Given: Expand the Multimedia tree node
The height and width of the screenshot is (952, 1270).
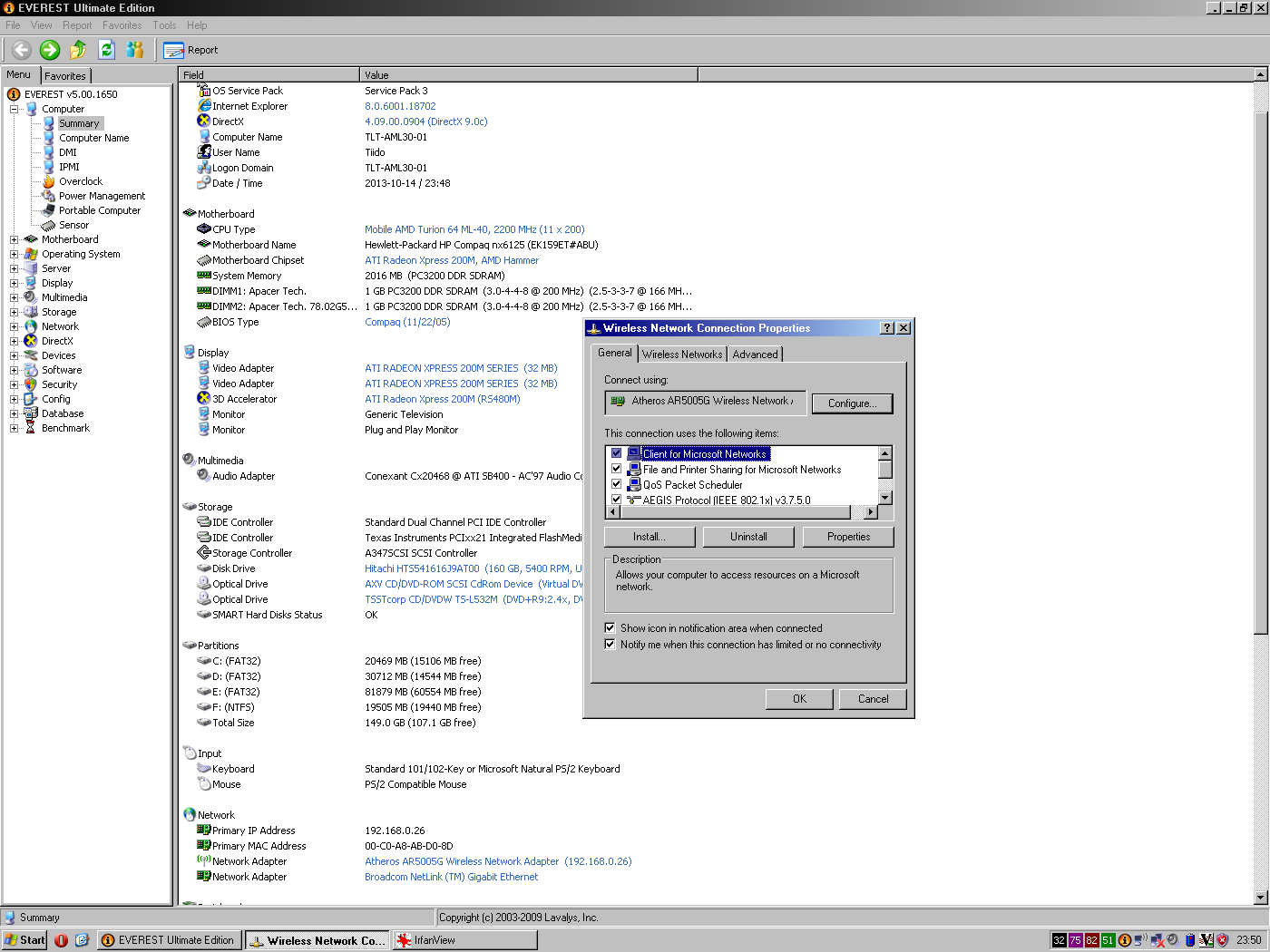Looking at the screenshot, I should pyautogui.click(x=15, y=297).
